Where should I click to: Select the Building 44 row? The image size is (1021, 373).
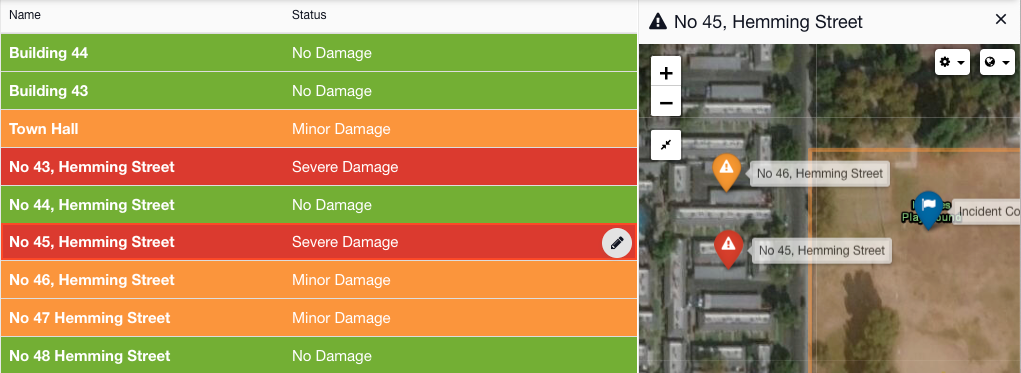318,53
